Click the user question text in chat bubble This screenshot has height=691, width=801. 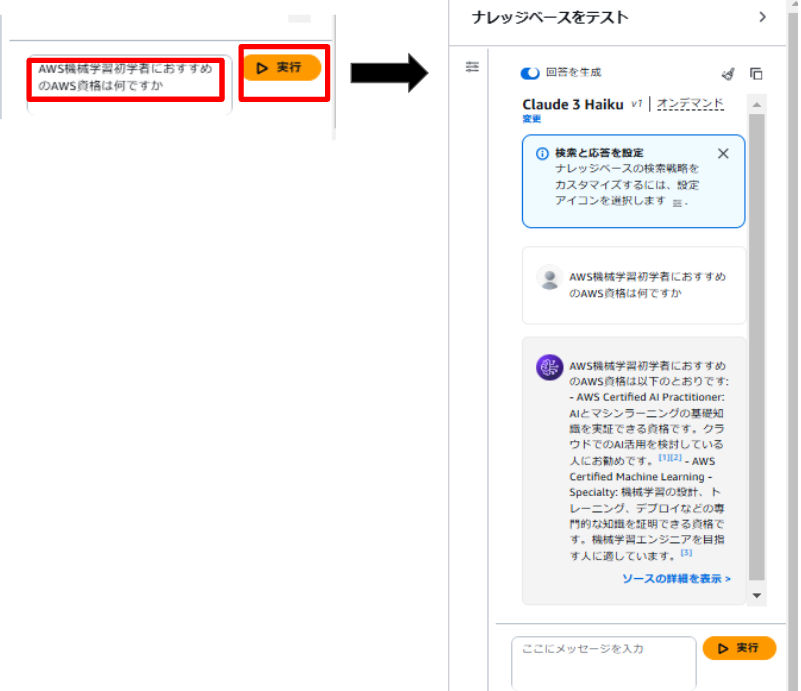(647, 285)
